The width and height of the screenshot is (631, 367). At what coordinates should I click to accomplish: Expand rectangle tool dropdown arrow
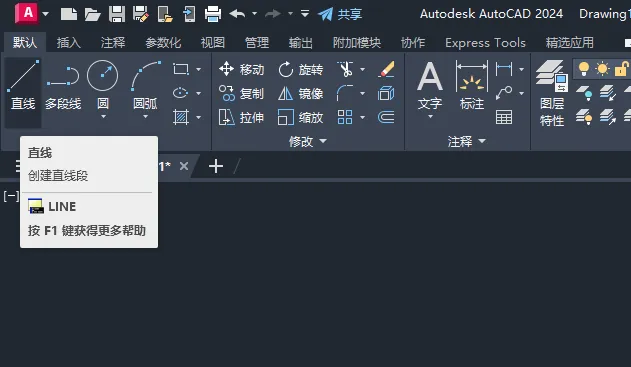click(x=198, y=70)
